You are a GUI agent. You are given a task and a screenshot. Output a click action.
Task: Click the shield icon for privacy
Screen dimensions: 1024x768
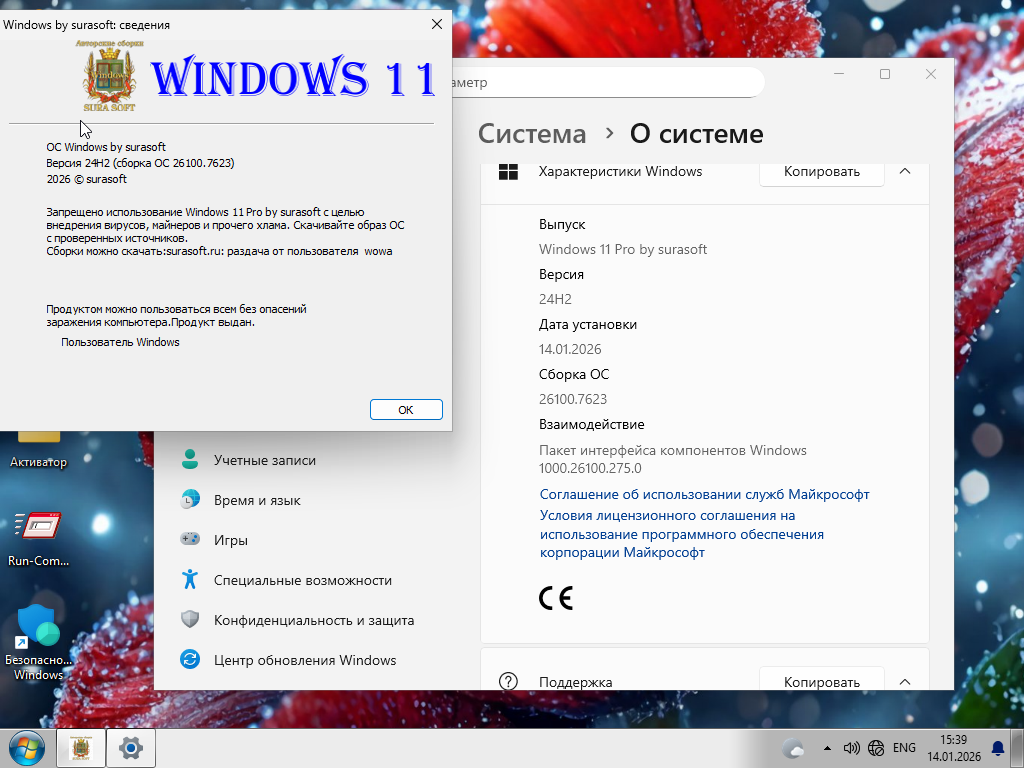[x=190, y=619]
